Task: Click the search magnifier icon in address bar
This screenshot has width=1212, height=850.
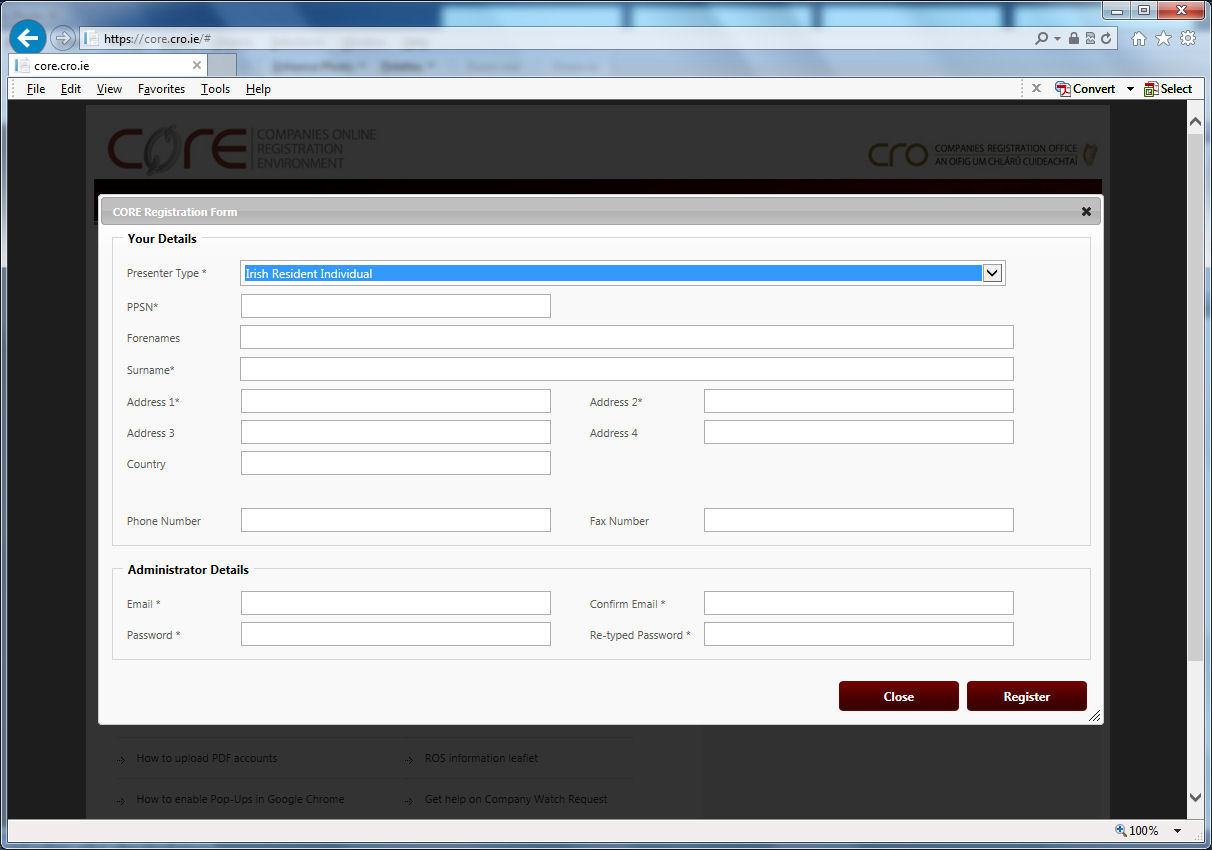Action: (1042, 38)
